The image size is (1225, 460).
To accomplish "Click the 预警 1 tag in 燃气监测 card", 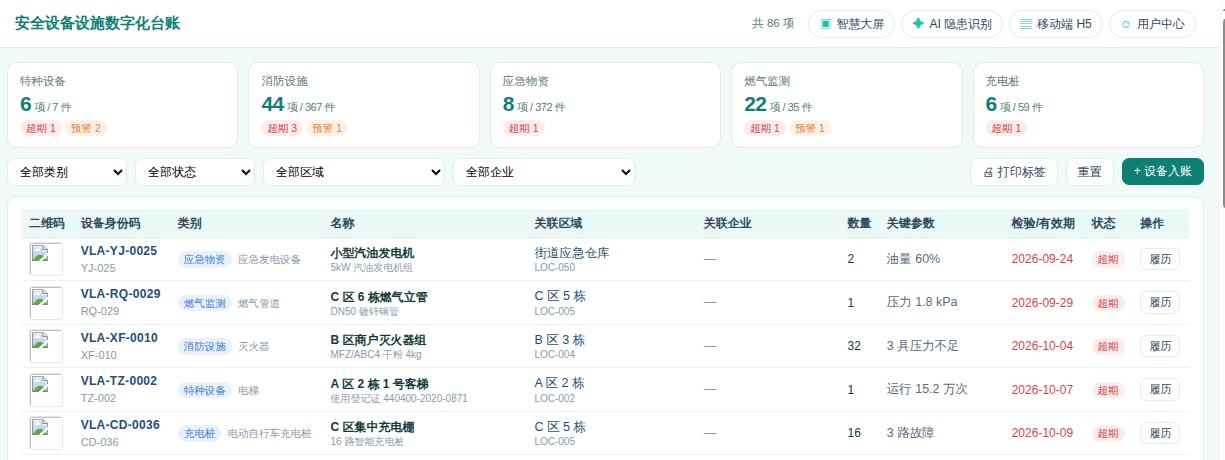I will click(x=810, y=128).
